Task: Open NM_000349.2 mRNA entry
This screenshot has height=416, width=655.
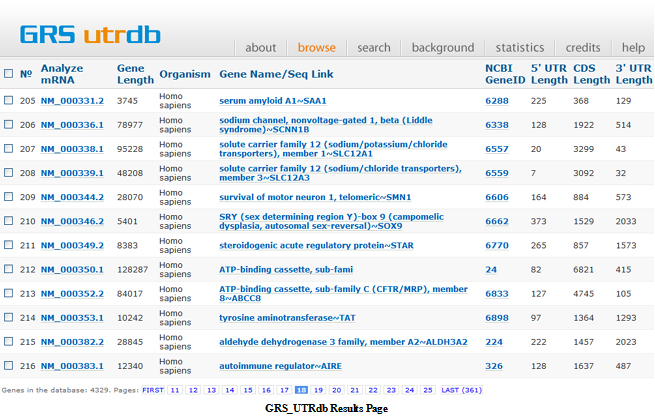Action: 72,246
